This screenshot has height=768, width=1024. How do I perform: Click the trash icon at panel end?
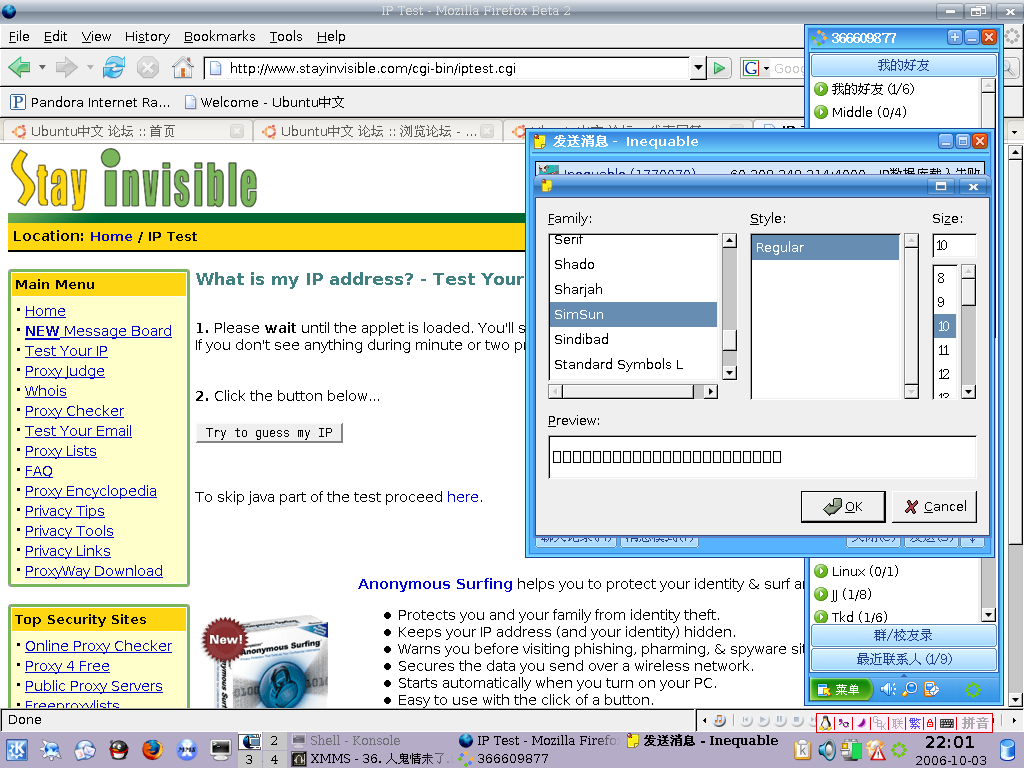1008,751
